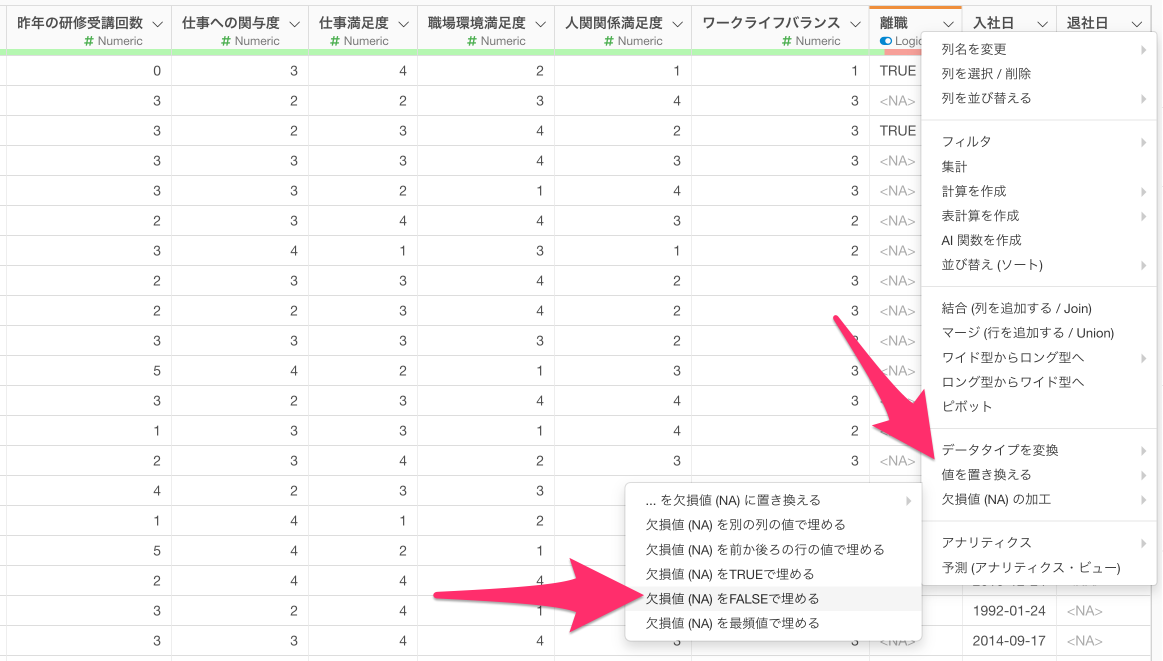Screen dimensions: 1163x661
Task: Click the ピボット menu entry
Action: [967, 406]
